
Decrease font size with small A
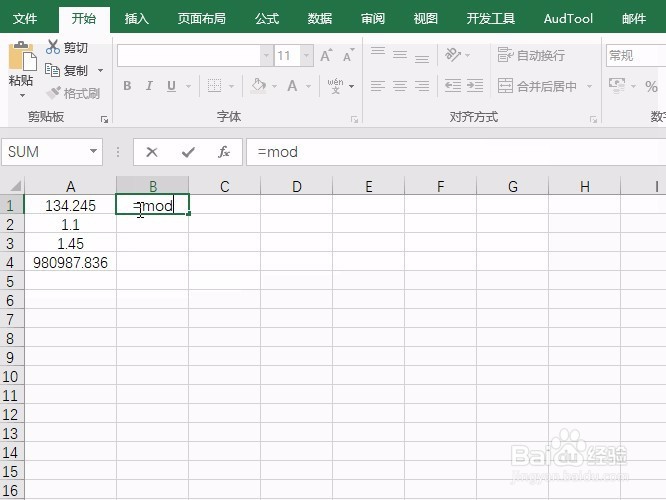click(x=348, y=56)
